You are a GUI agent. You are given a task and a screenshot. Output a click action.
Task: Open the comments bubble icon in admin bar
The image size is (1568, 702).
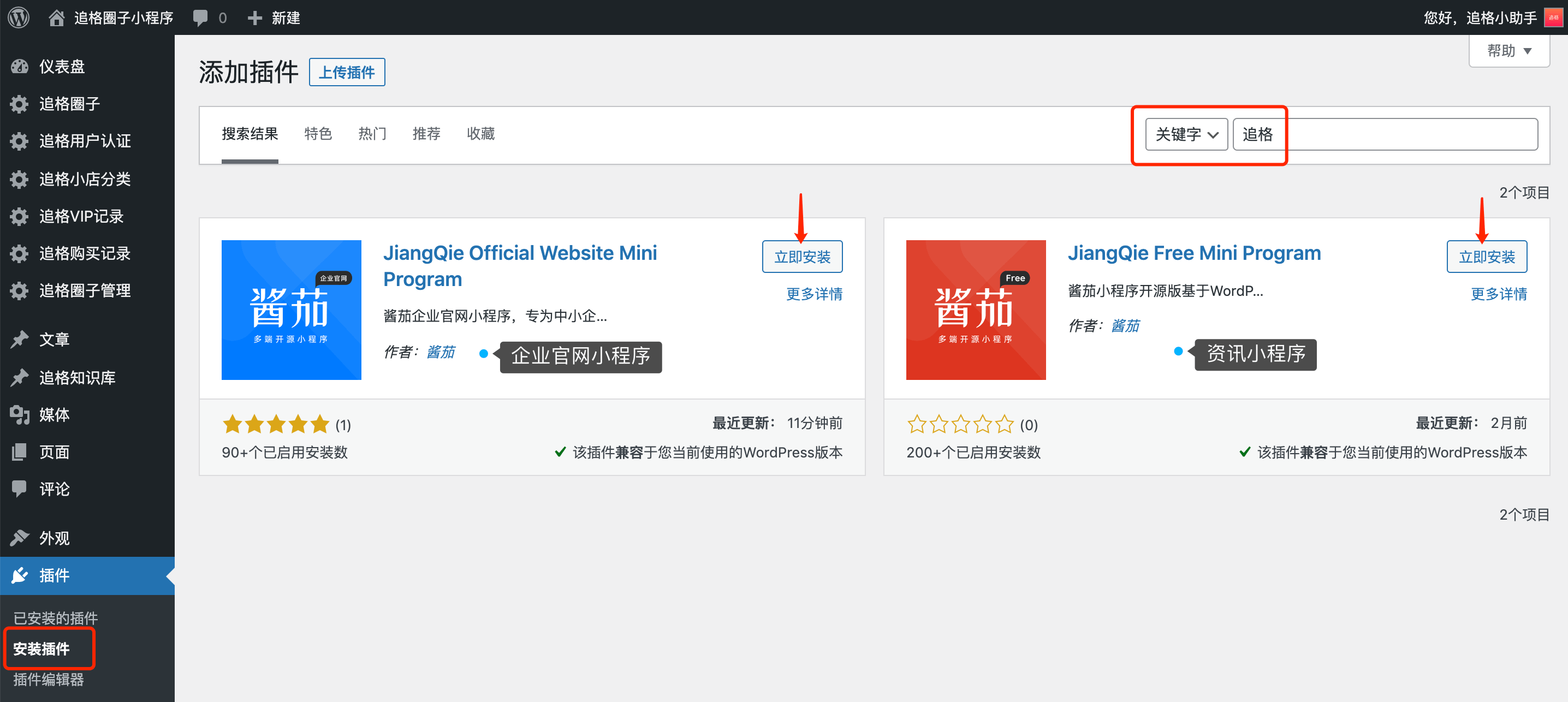(200, 18)
